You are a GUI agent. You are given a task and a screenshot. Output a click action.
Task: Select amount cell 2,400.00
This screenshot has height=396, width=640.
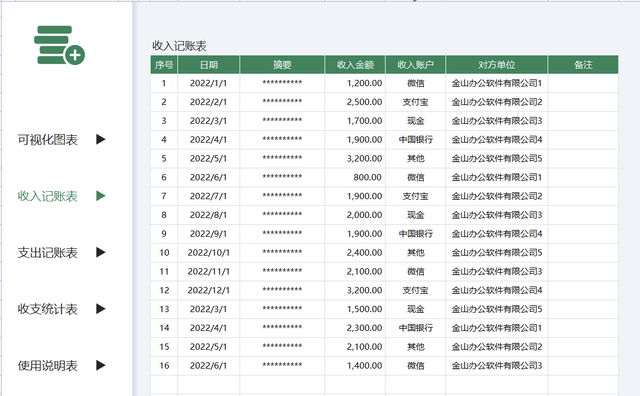point(355,253)
